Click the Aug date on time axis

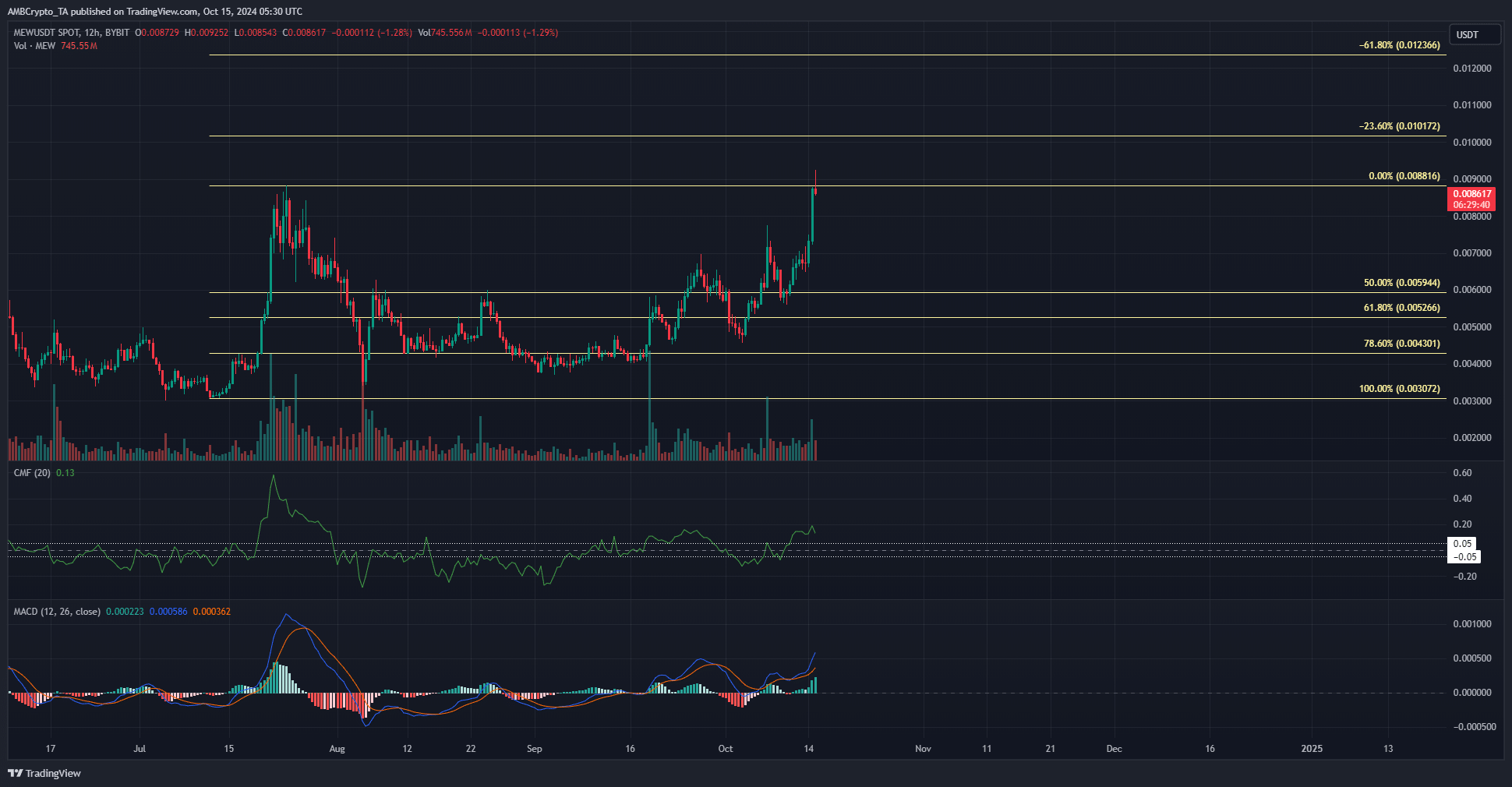pos(337,749)
